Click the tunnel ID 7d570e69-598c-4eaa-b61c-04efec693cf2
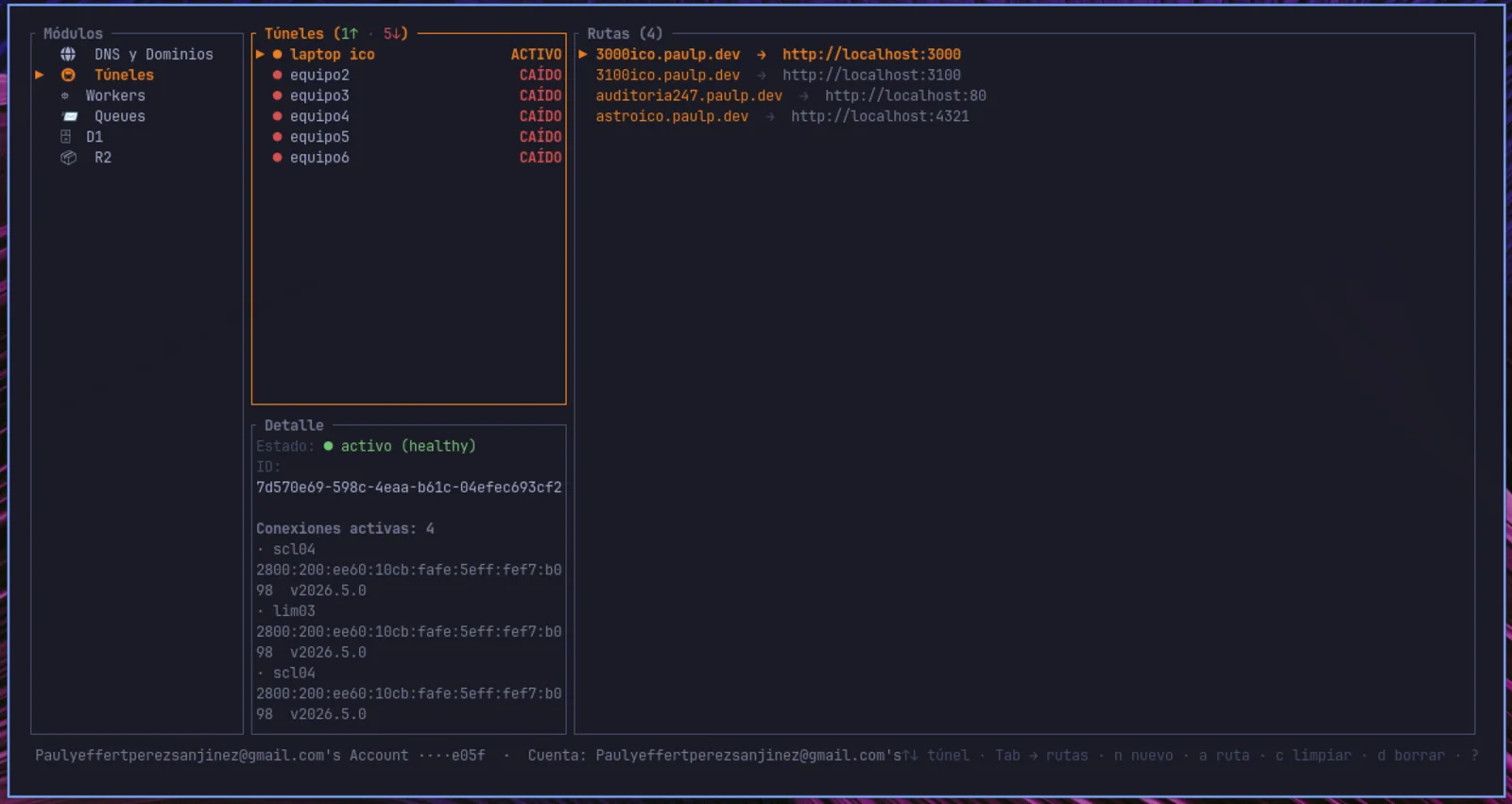The height and width of the screenshot is (804, 1512). click(x=409, y=488)
